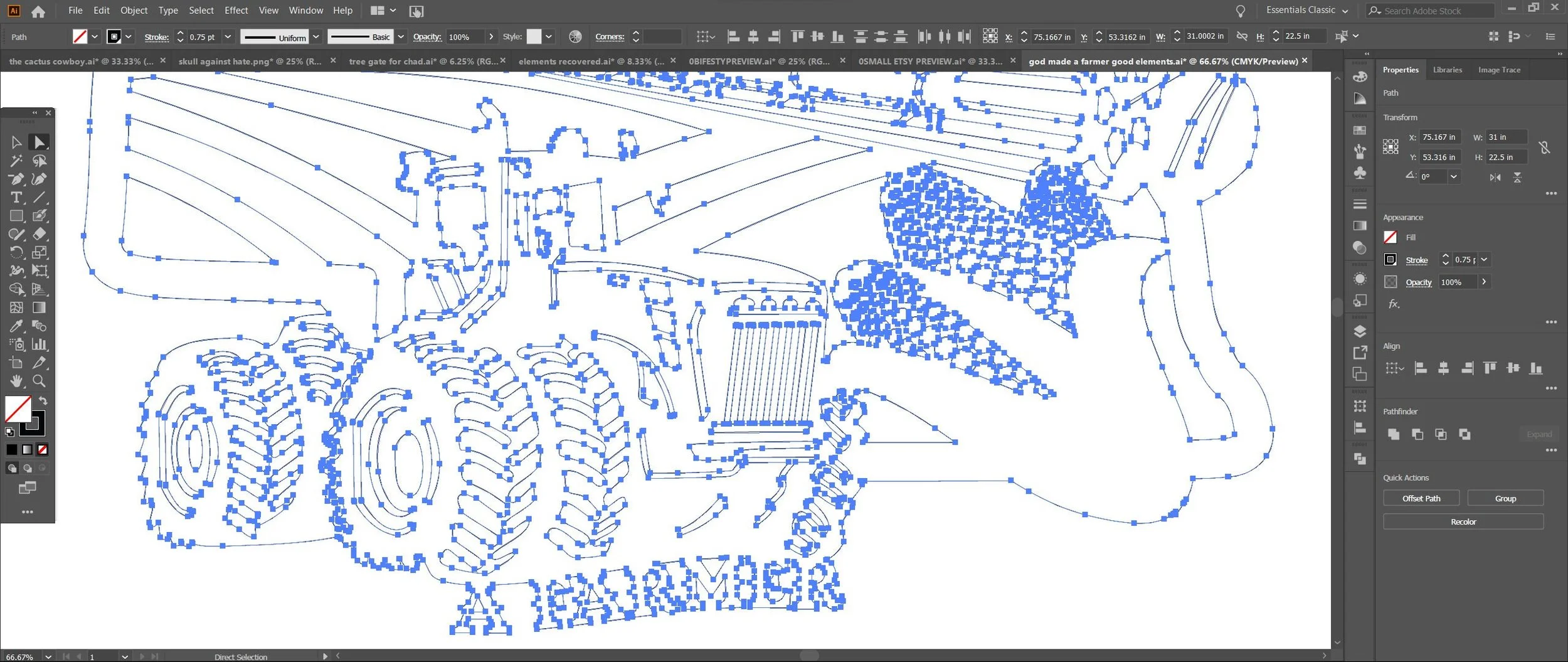Choose the Hand tool

coord(16,381)
